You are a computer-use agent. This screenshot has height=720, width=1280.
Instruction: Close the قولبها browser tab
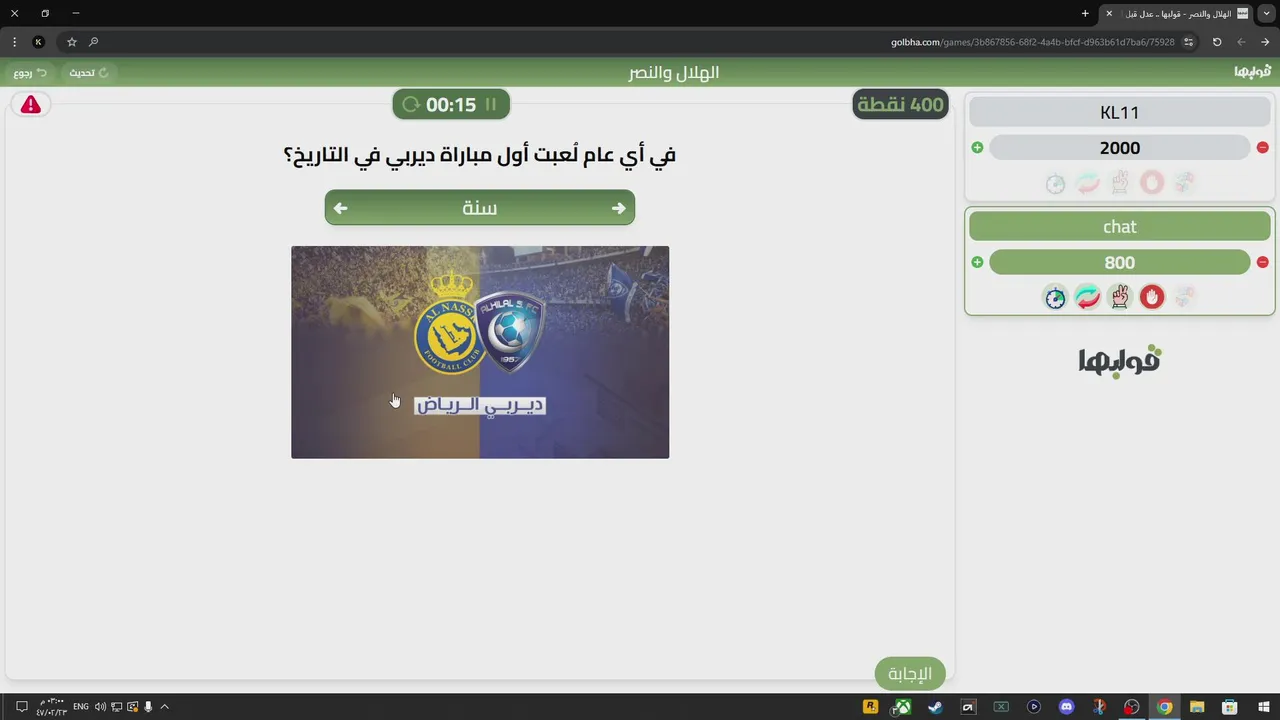pyautogui.click(x=1109, y=13)
